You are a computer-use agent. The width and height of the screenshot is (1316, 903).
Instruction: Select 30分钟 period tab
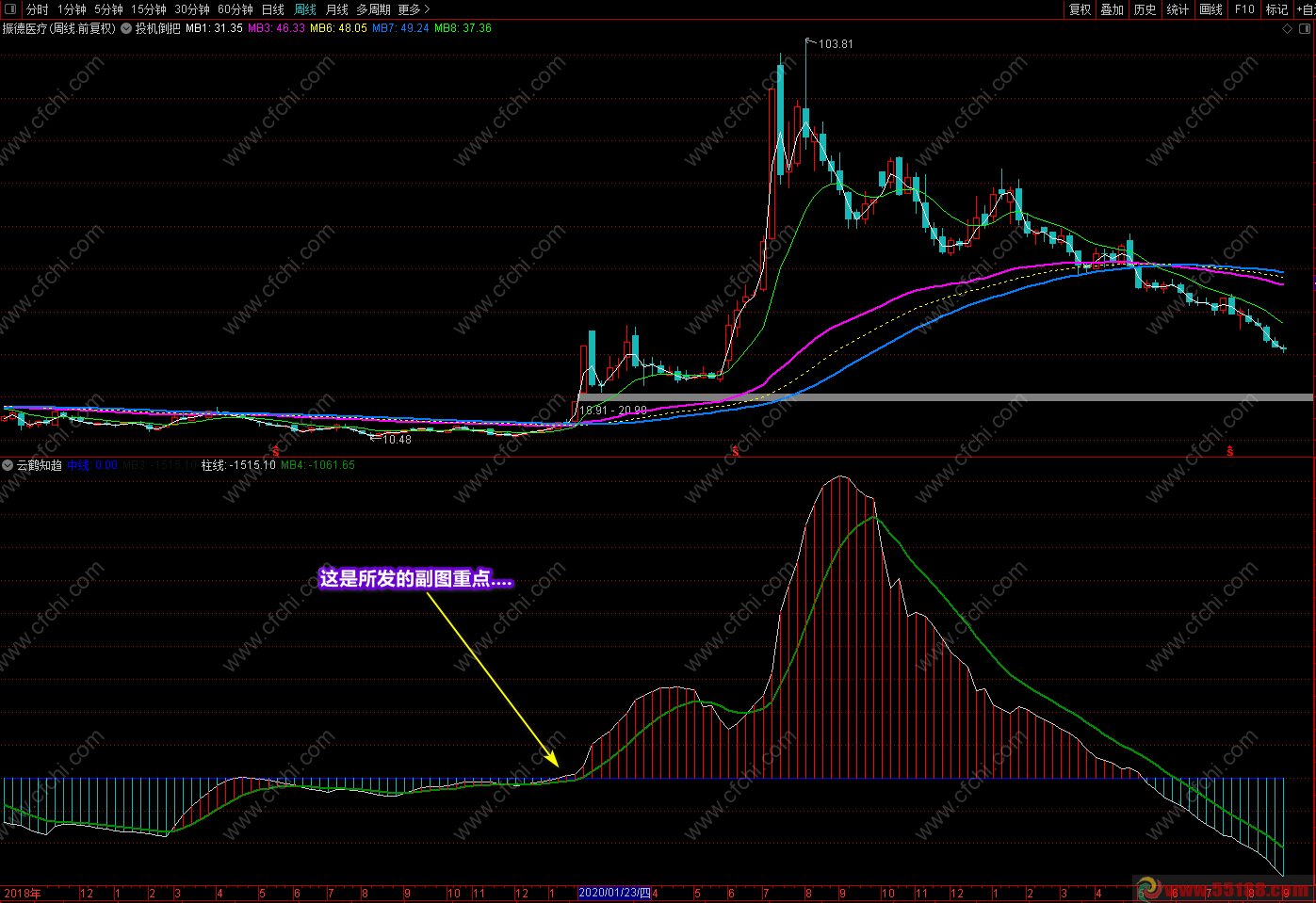point(192,9)
